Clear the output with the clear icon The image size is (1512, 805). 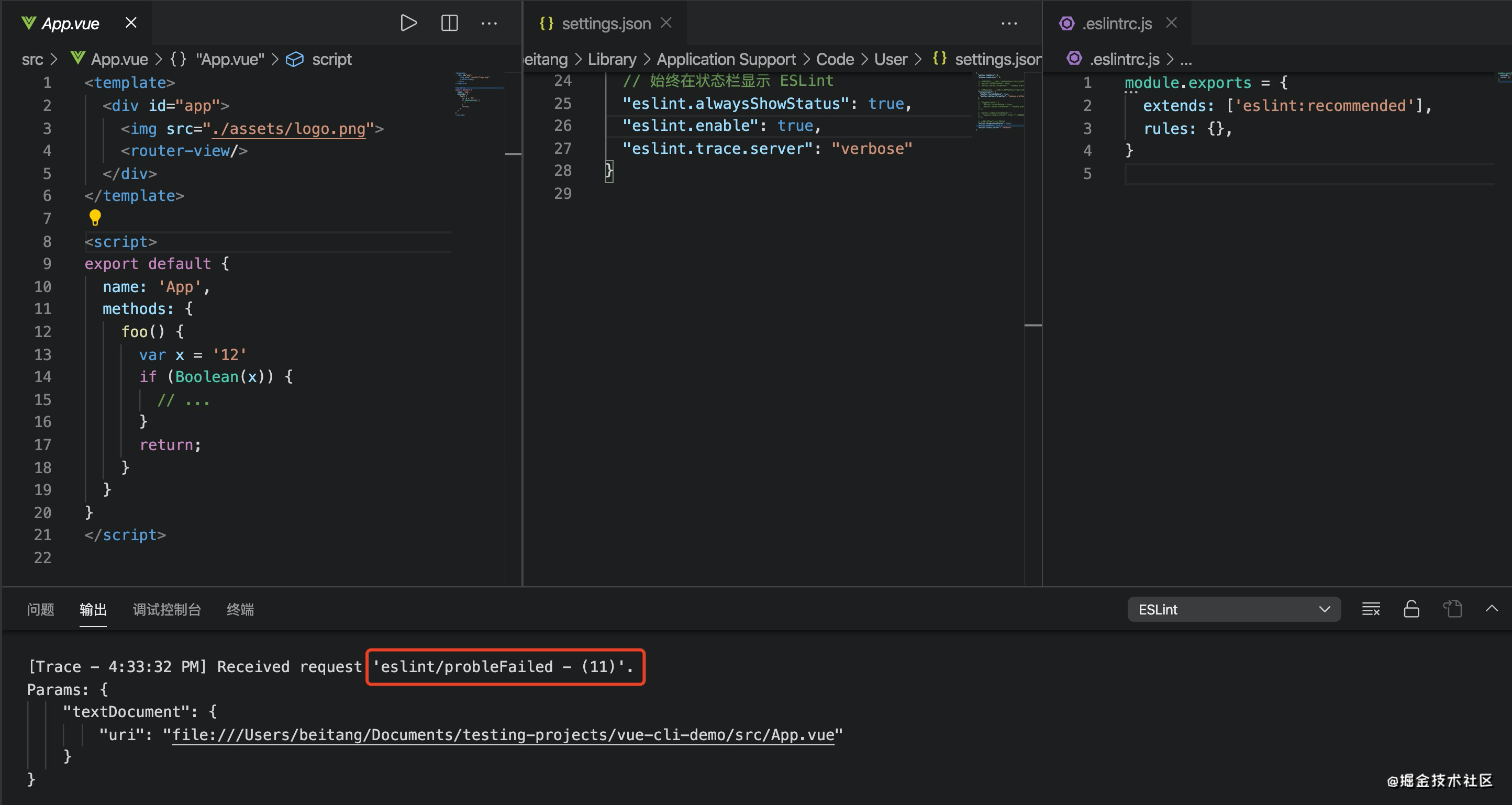[1371, 609]
